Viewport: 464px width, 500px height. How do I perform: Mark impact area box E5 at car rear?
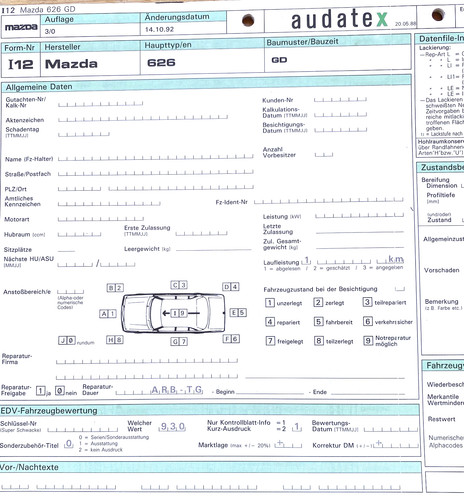[238, 313]
